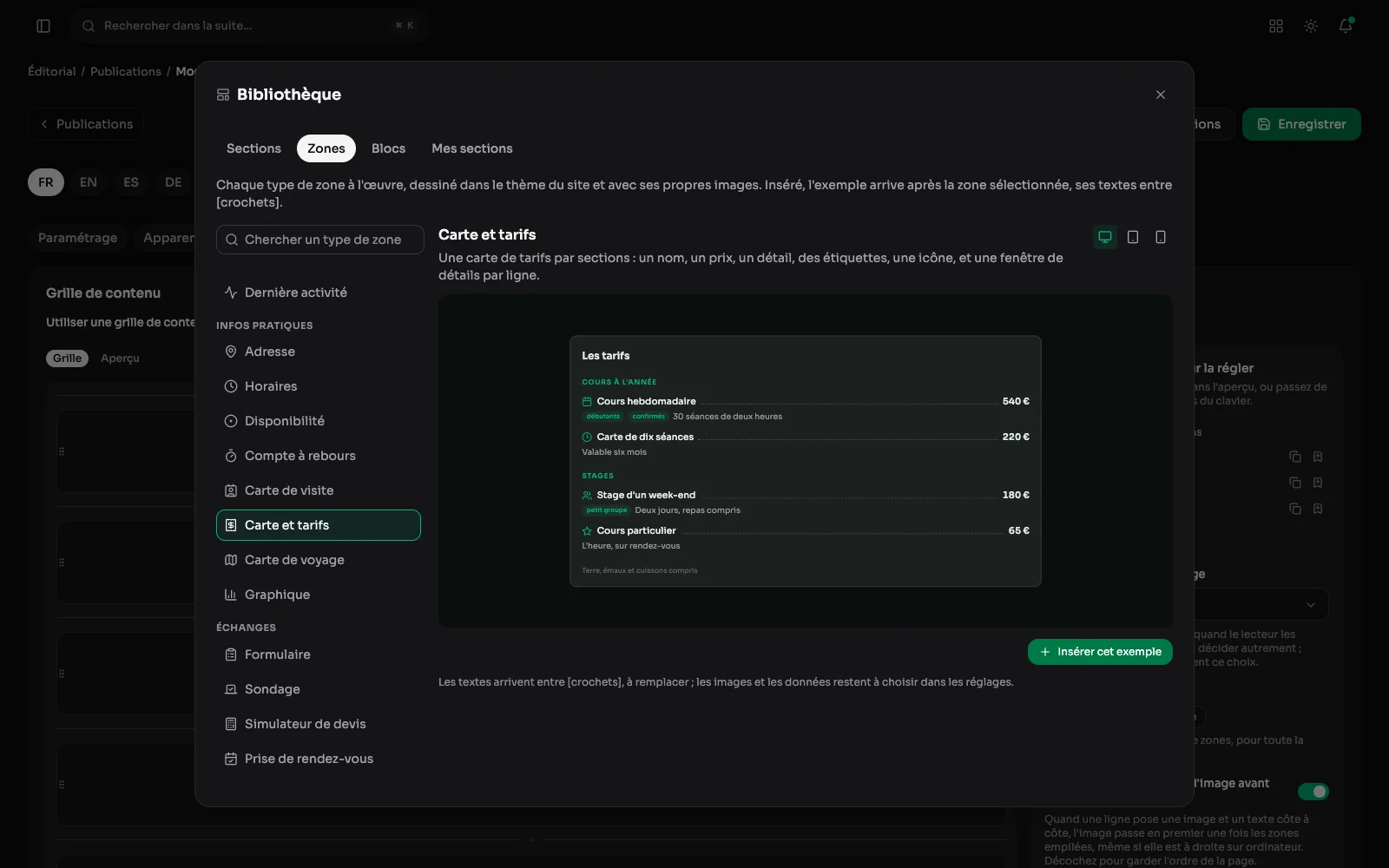The width and height of the screenshot is (1389, 868).
Task: Select the Disponibilité zone type
Action: (319, 421)
